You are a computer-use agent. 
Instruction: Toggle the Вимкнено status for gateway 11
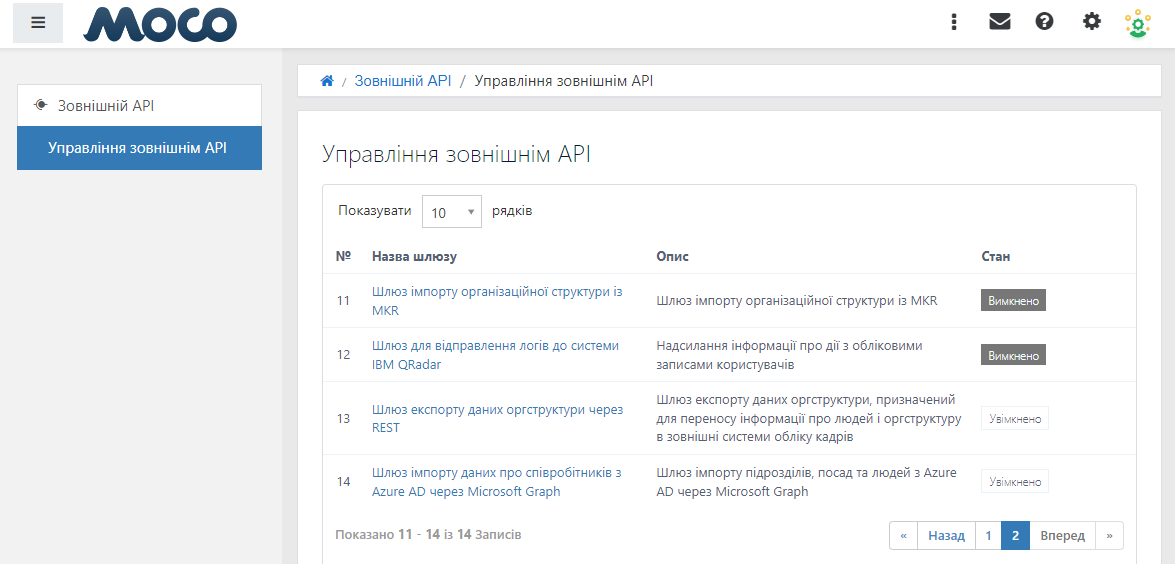pyautogui.click(x=1013, y=300)
